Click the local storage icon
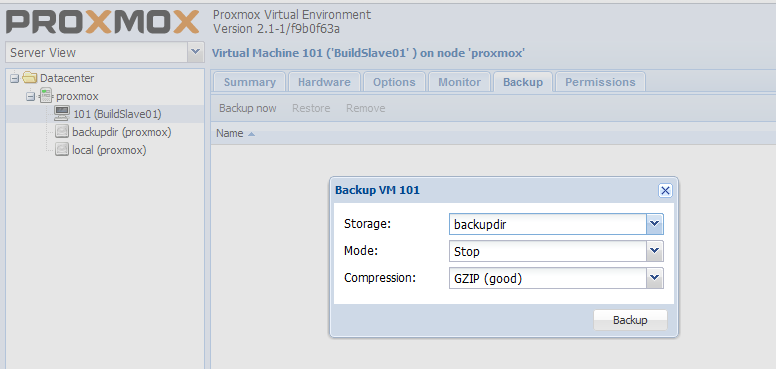 click(62, 150)
